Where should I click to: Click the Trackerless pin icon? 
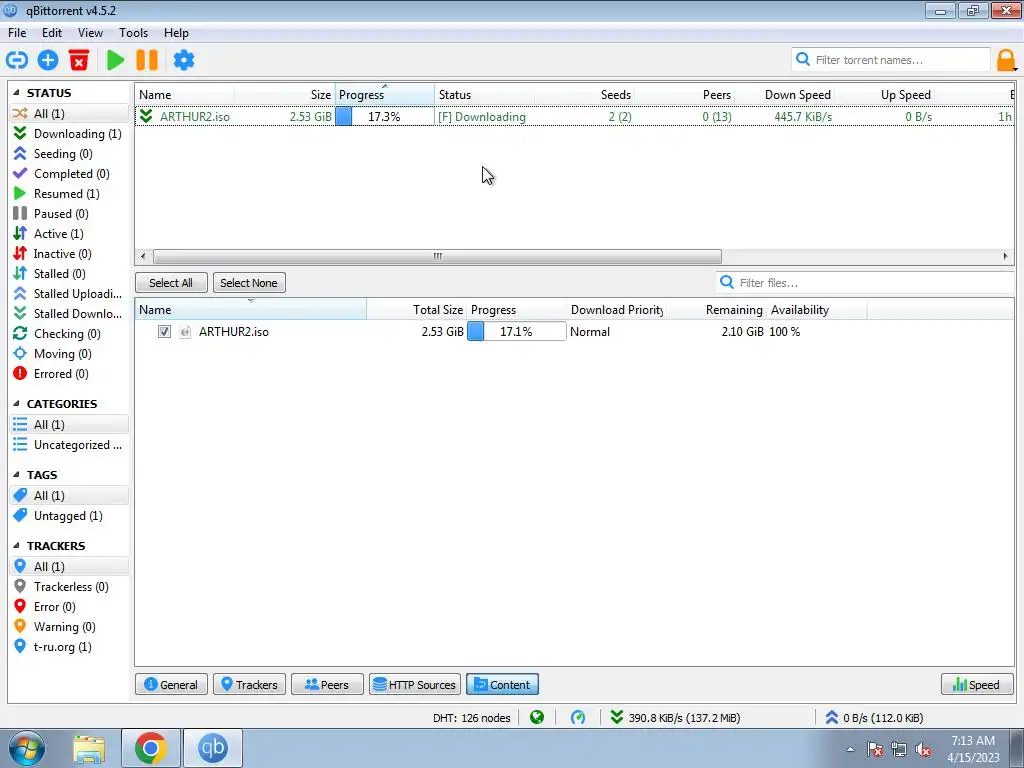coord(20,586)
